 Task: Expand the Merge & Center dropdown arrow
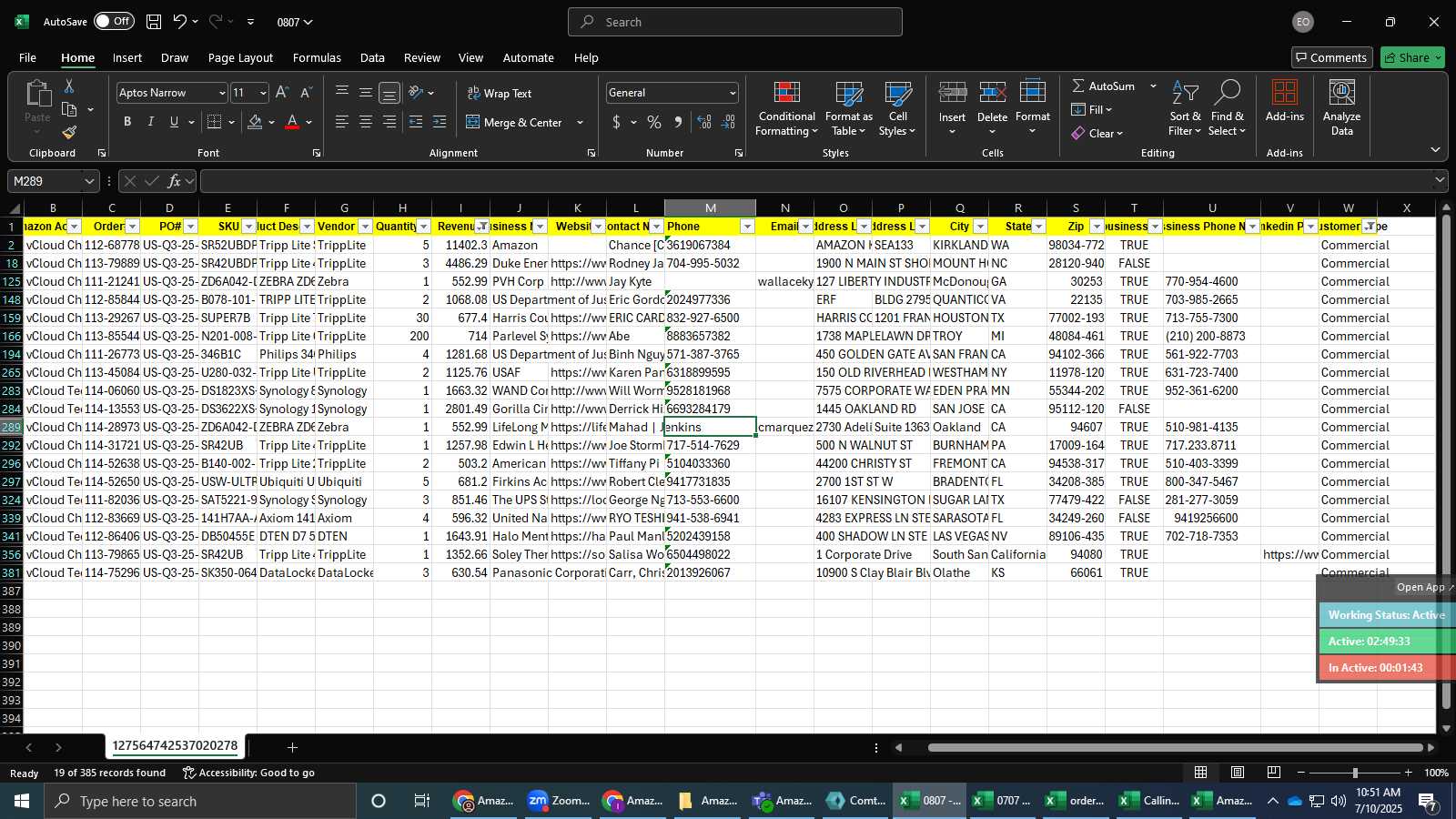[x=581, y=122]
